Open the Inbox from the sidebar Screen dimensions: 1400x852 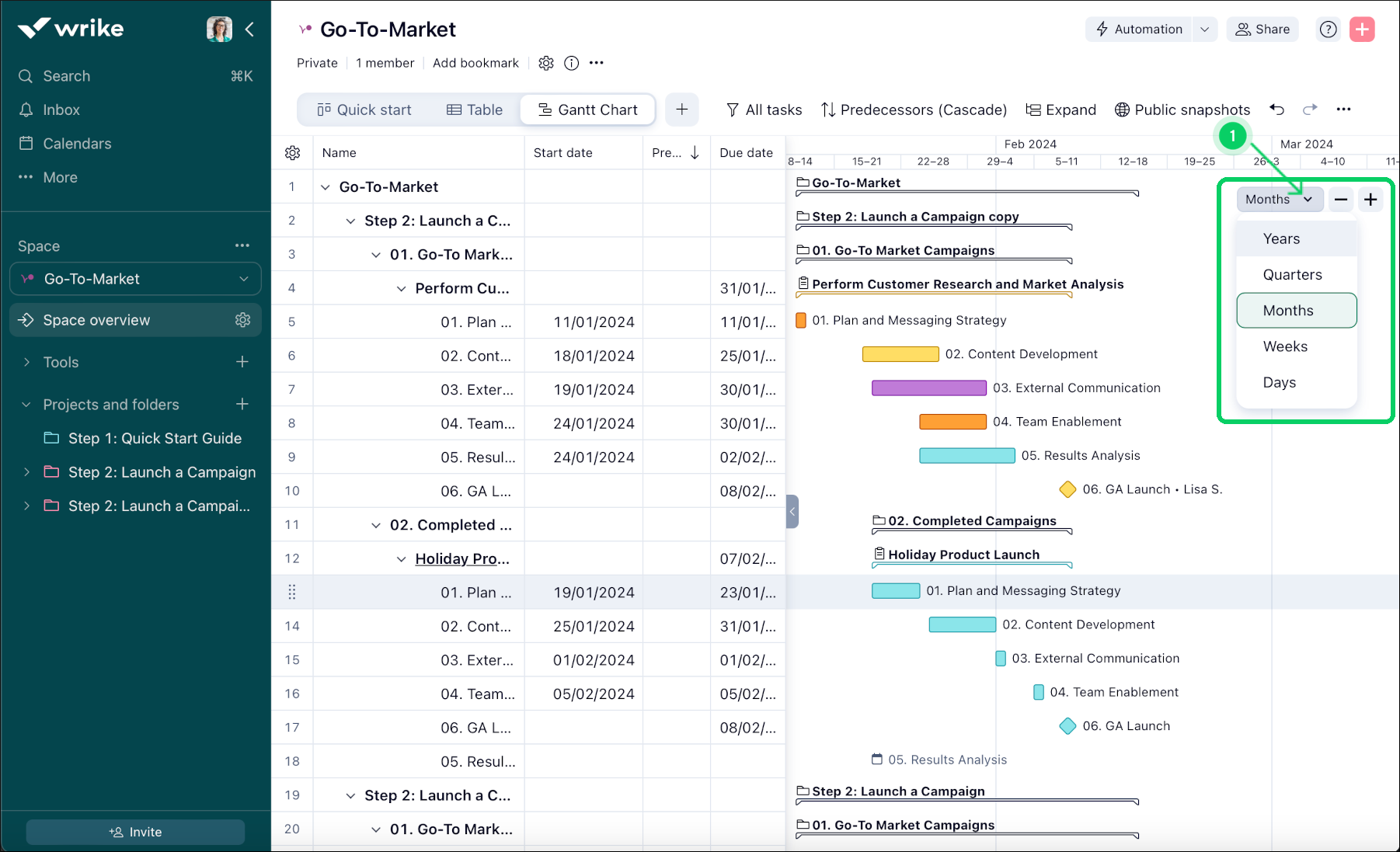tap(62, 109)
